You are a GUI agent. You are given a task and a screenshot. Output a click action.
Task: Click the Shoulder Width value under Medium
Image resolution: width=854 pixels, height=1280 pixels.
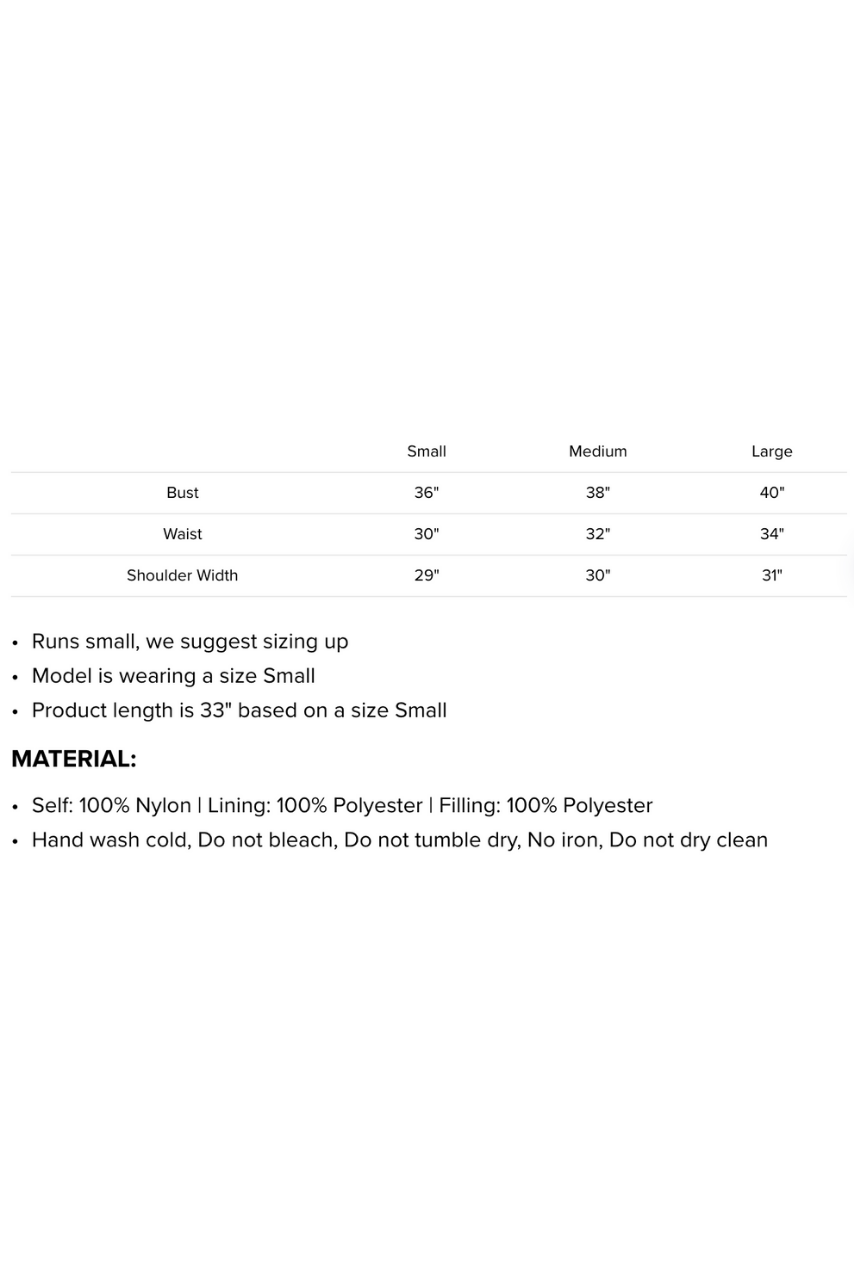(597, 575)
